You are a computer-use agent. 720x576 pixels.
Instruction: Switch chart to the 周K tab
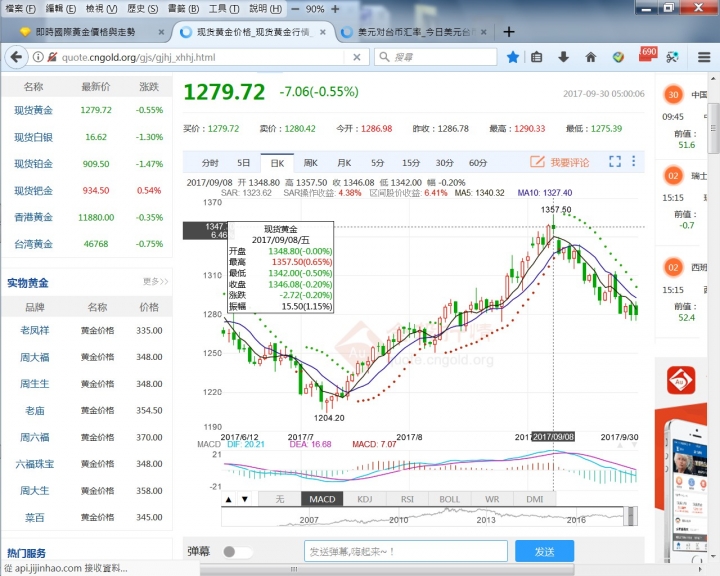pyautogui.click(x=310, y=162)
